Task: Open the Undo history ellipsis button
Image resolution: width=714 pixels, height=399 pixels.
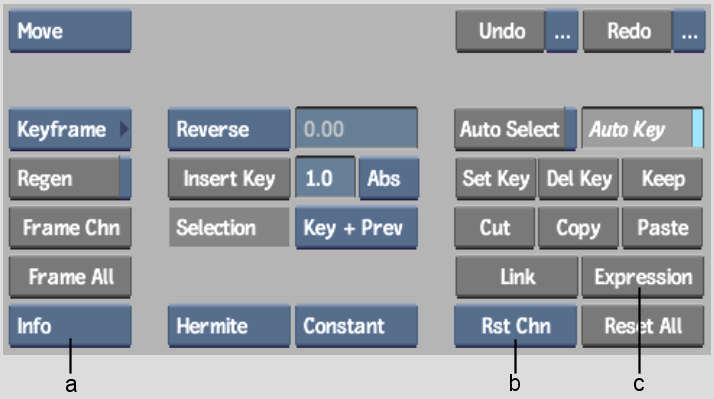Action: 562,31
